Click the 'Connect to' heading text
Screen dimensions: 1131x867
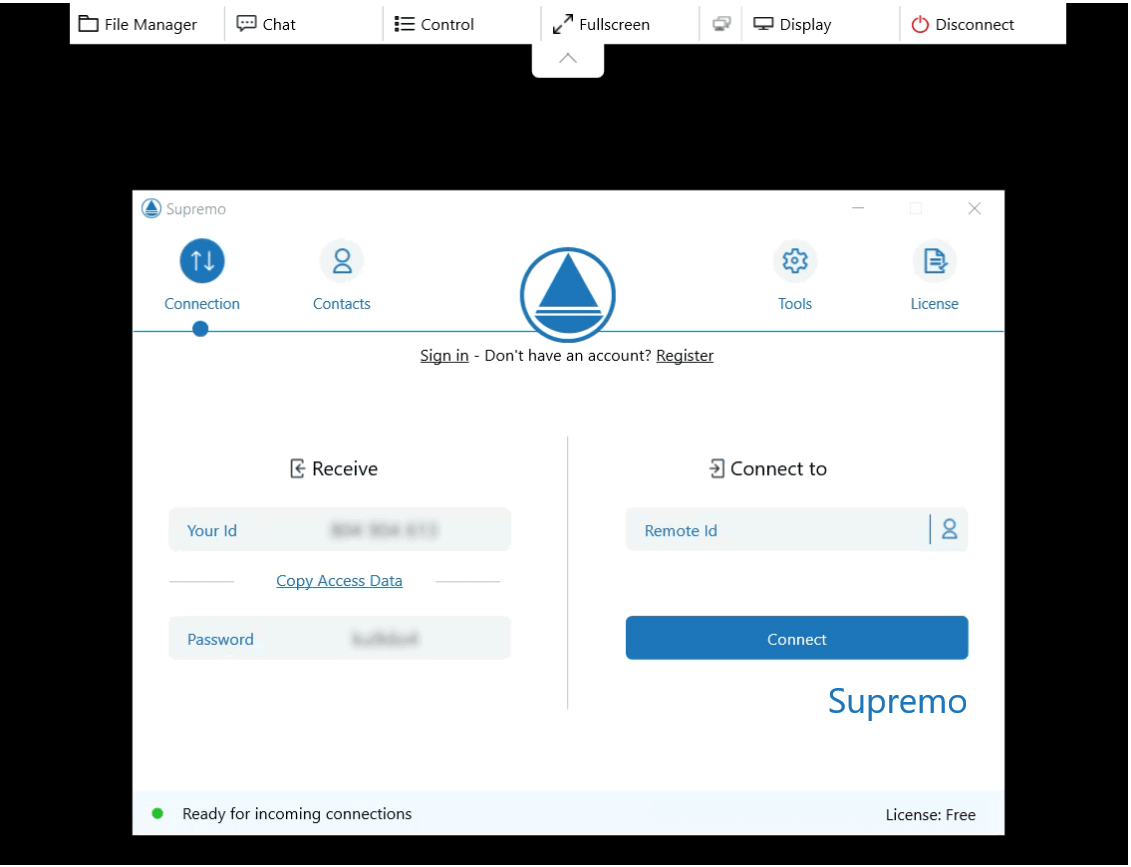(x=778, y=469)
